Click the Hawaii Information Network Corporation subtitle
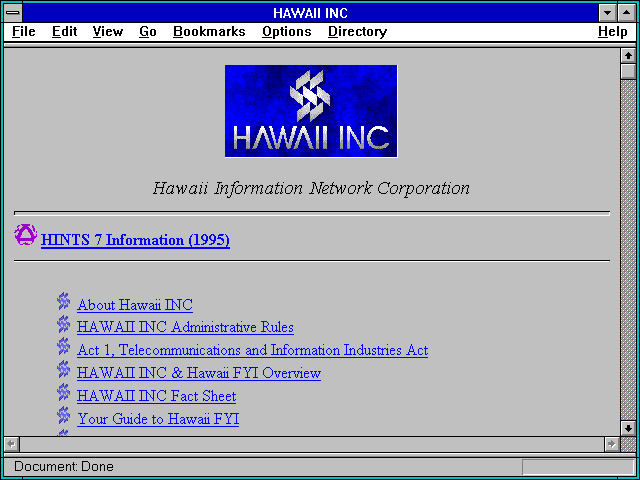Viewport: 640px width, 480px height. click(x=311, y=189)
